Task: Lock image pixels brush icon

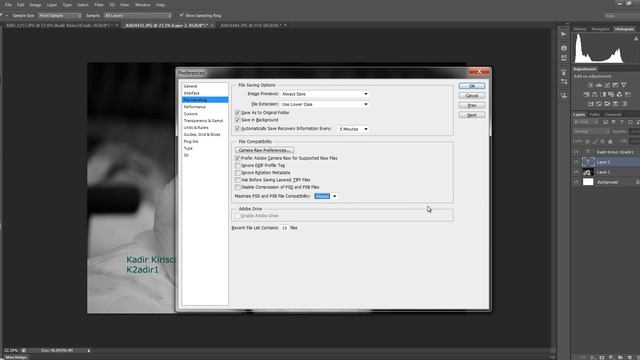Action: click(x=595, y=141)
